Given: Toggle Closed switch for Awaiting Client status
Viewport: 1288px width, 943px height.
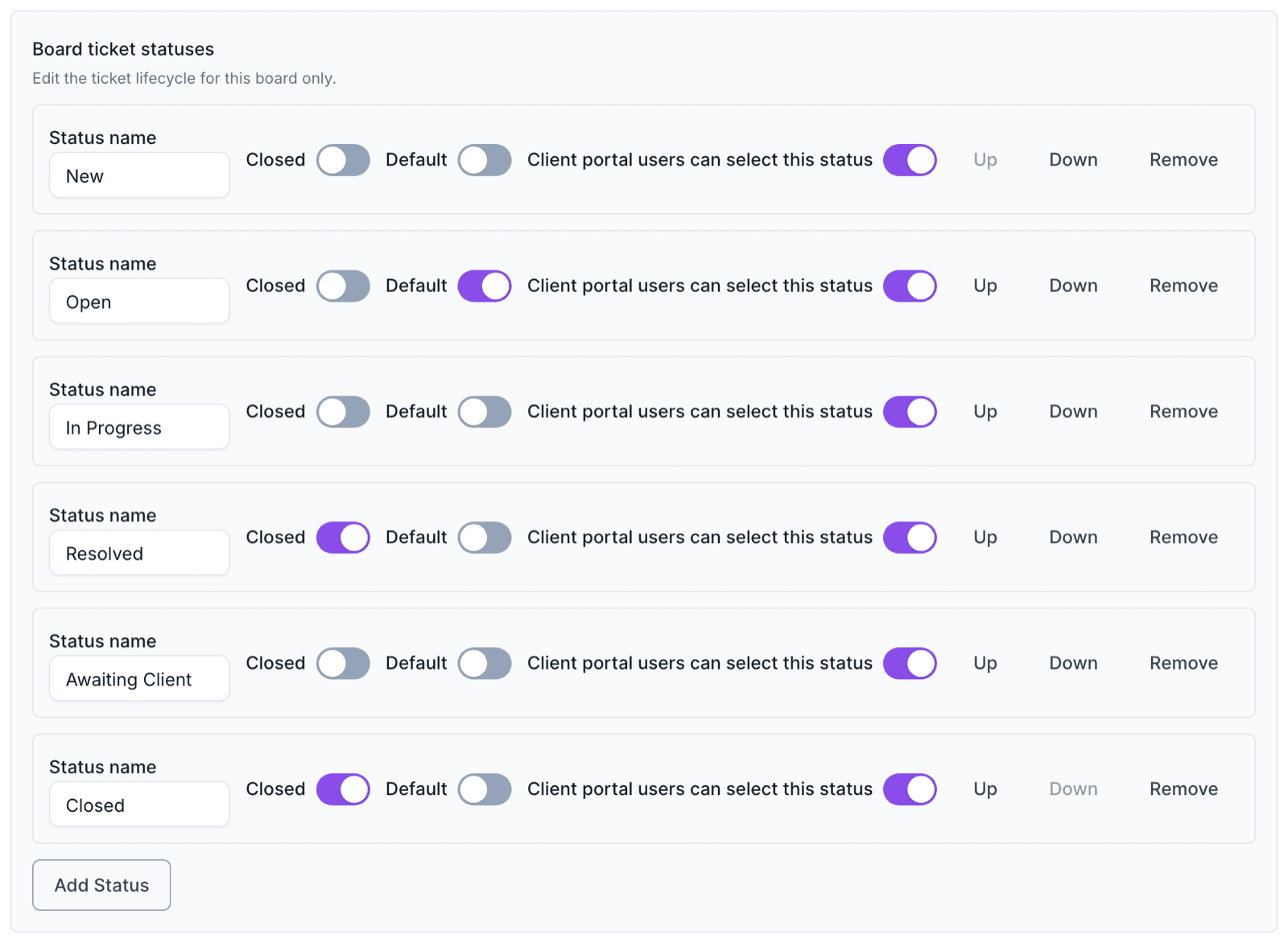Looking at the screenshot, I should click(343, 663).
